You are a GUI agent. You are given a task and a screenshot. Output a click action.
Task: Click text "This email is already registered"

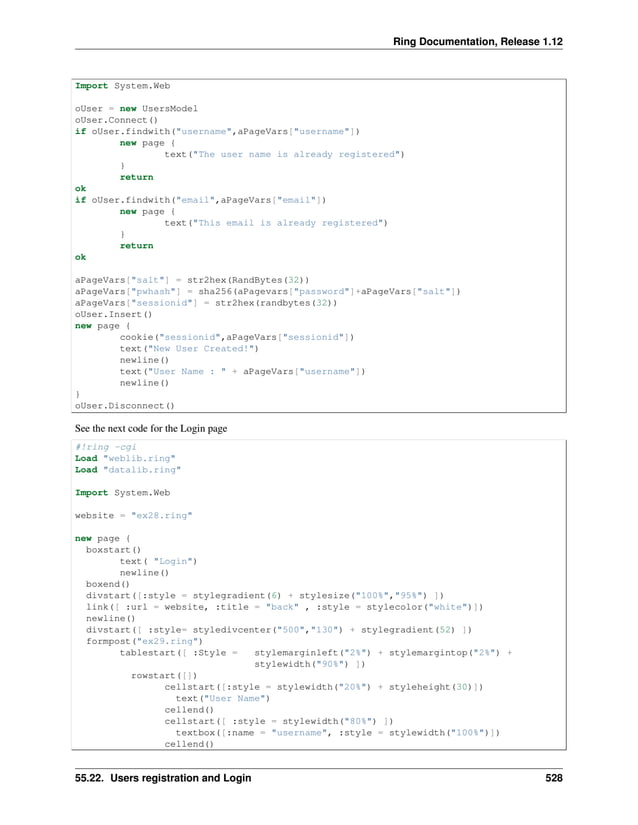point(290,223)
